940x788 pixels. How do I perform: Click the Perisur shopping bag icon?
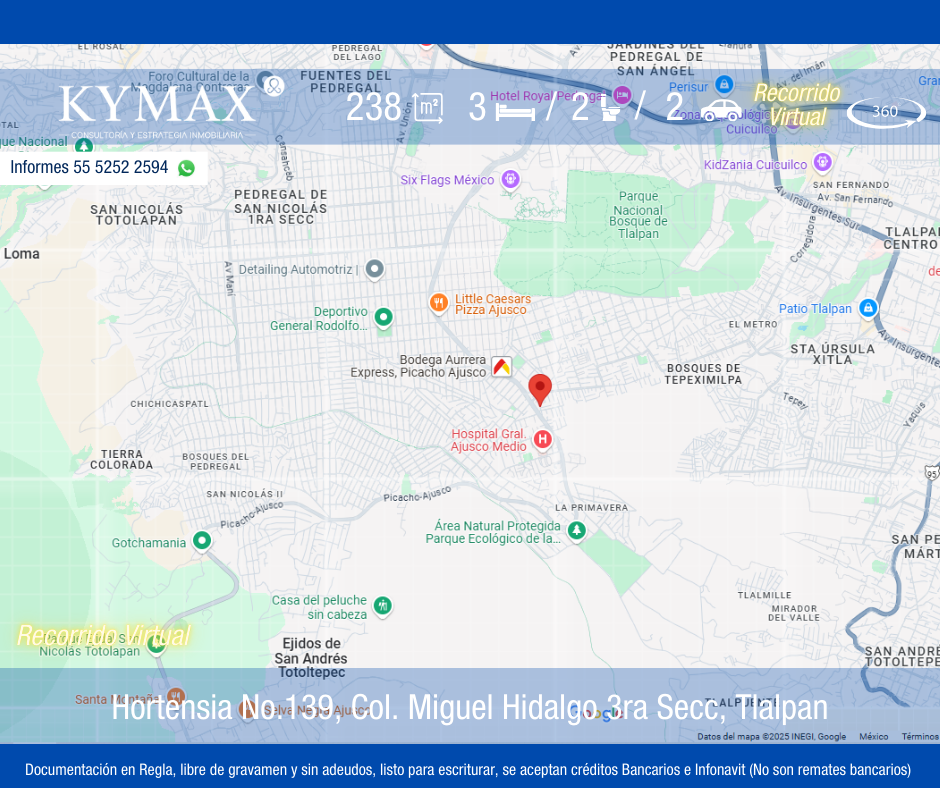(724, 84)
